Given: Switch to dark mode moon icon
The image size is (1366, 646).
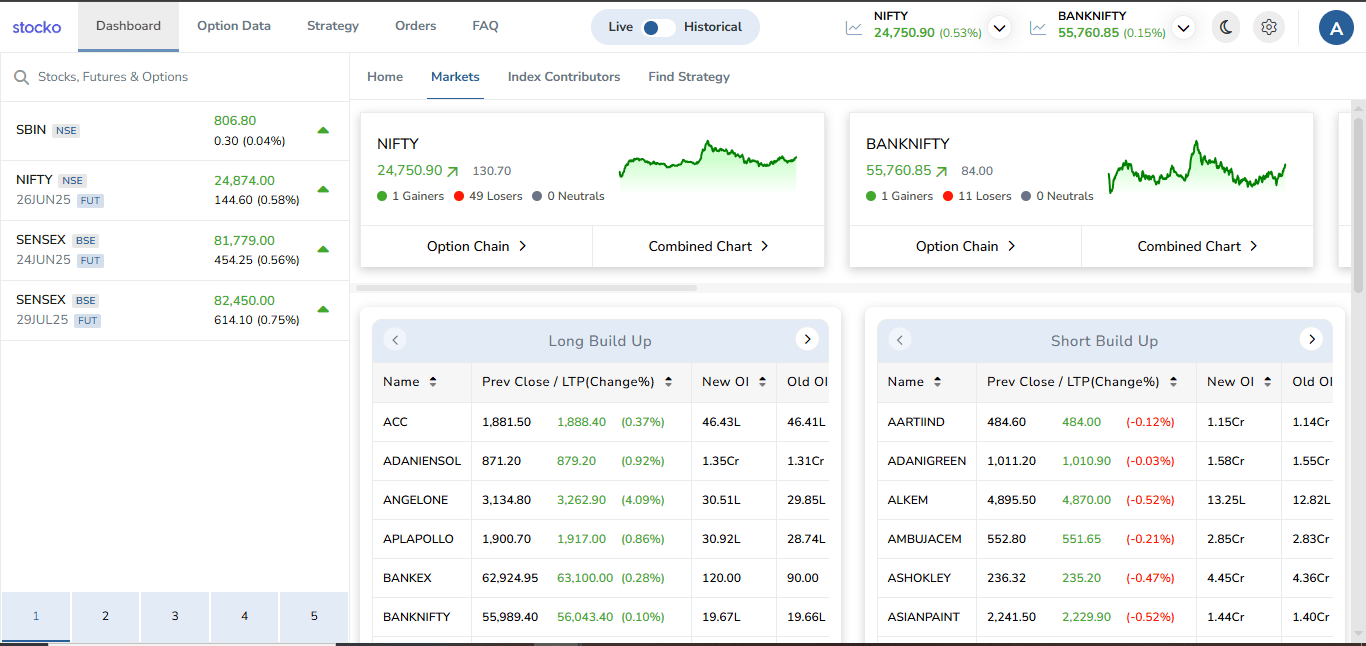Looking at the screenshot, I should pos(1225,27).
